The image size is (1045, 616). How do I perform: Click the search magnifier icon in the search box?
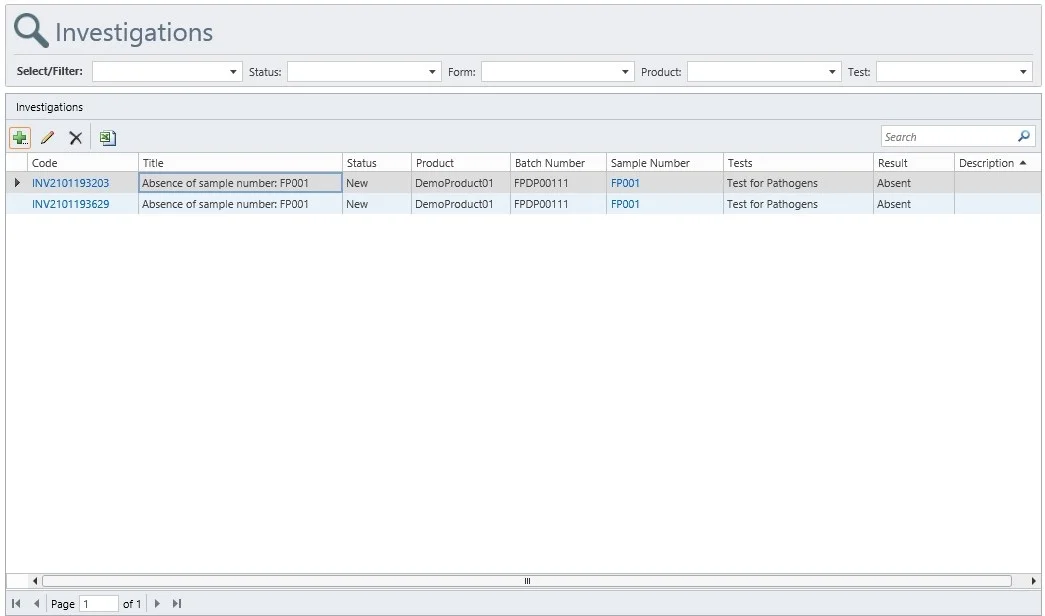coord(1023,137)
